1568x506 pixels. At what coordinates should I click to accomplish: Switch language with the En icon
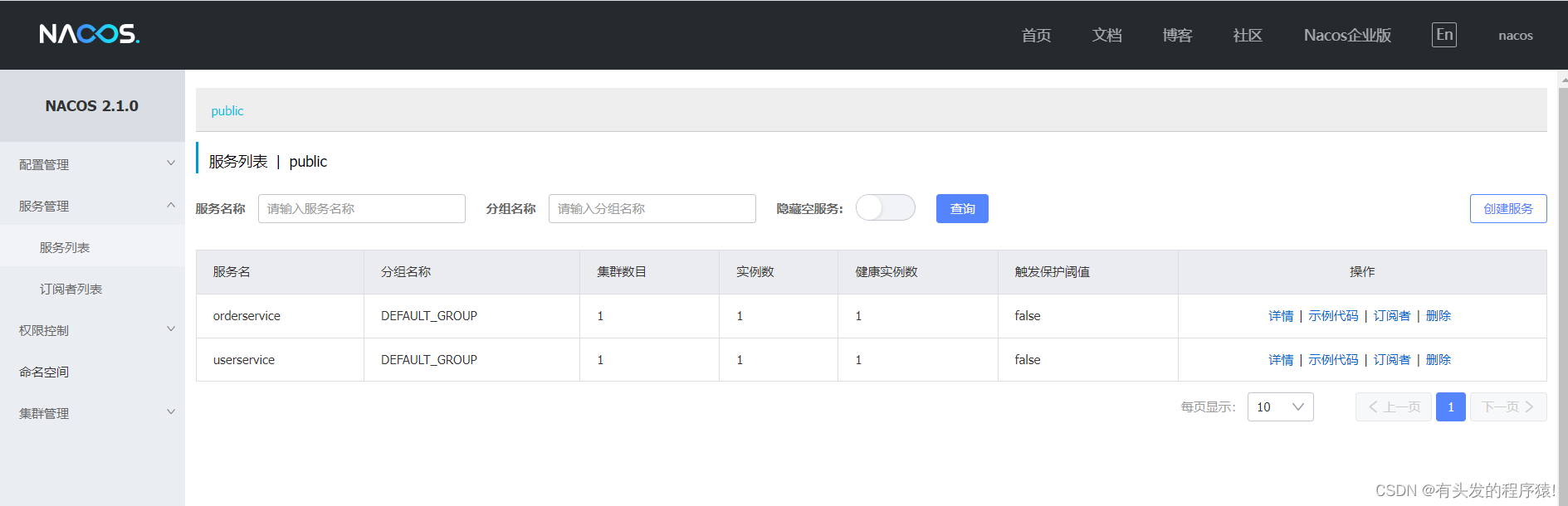click(x=1443, y=35)
